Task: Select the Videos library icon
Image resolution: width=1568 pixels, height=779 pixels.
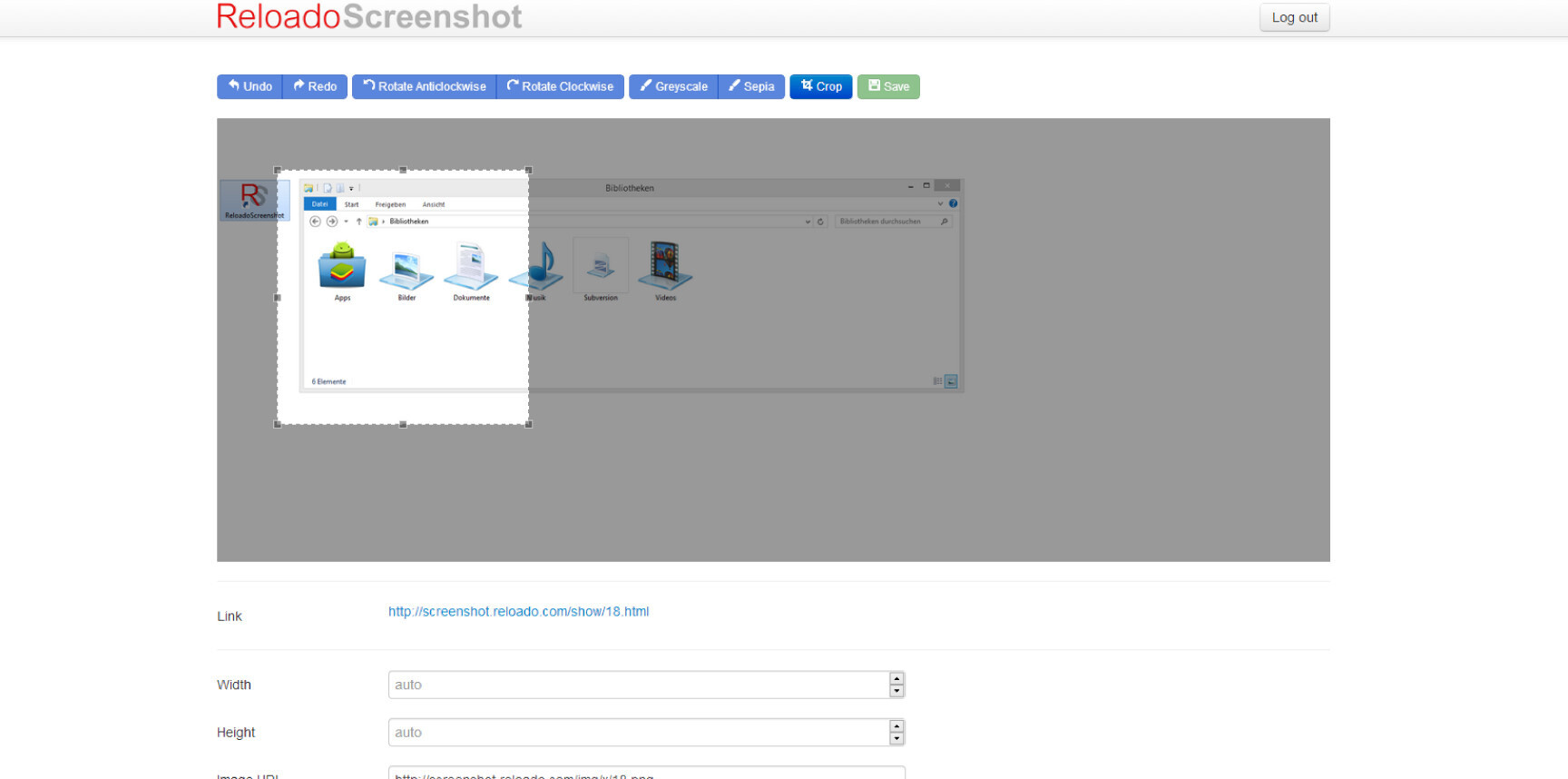Action: [x=665, y=271]
